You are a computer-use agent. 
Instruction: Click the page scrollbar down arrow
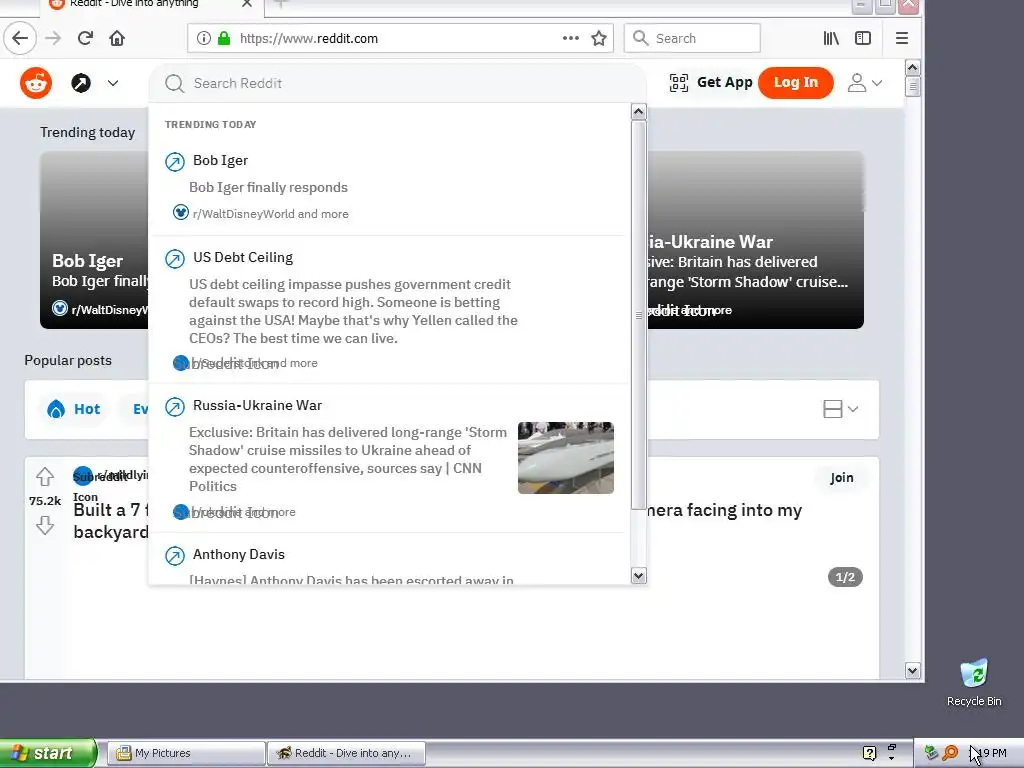tap(912, 671)
